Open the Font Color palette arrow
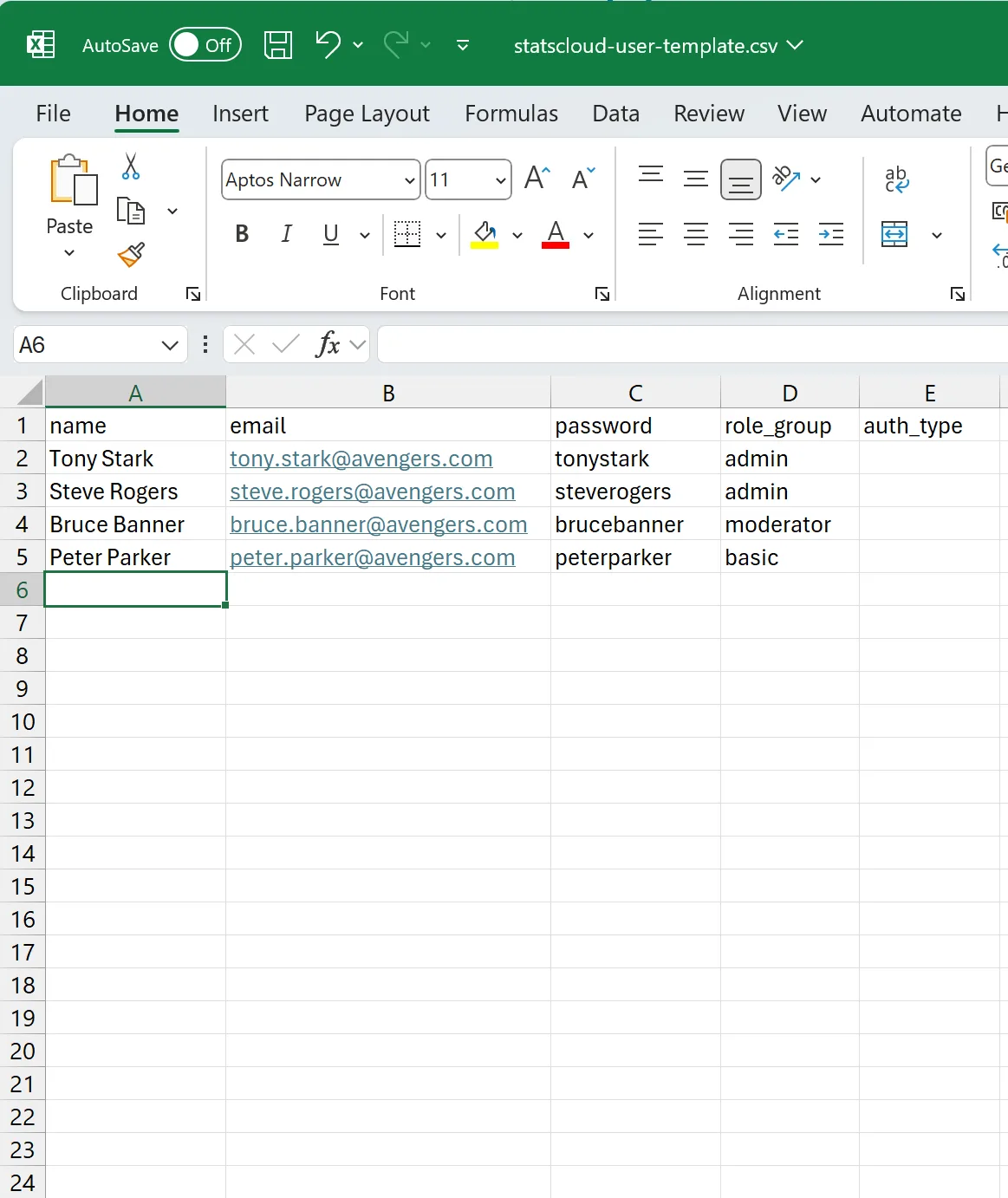The width and height of the screenshot is (1008, 1198). (x=589, y=235)
